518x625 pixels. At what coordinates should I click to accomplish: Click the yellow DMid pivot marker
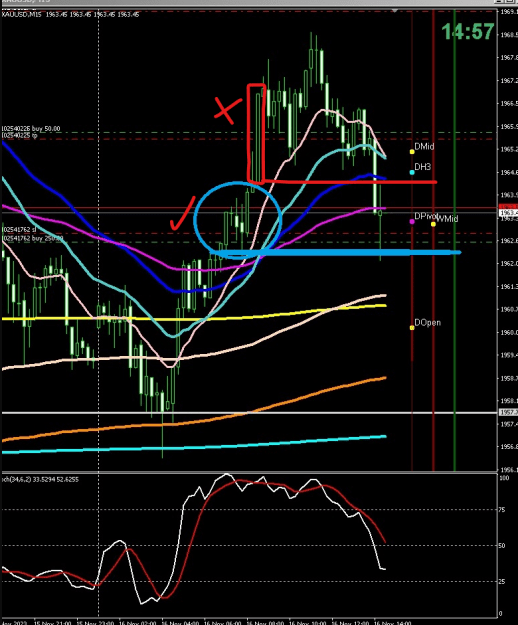click(412, 152)
